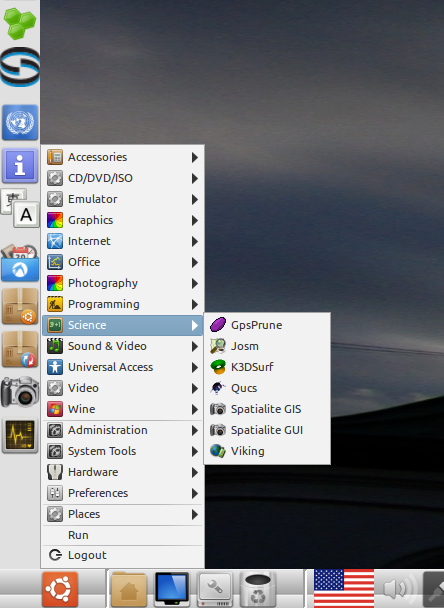The height and width of the screenshot is (608, 444).
Task: Open the software package box with Ubuntu badge
Action: (20, 306)
